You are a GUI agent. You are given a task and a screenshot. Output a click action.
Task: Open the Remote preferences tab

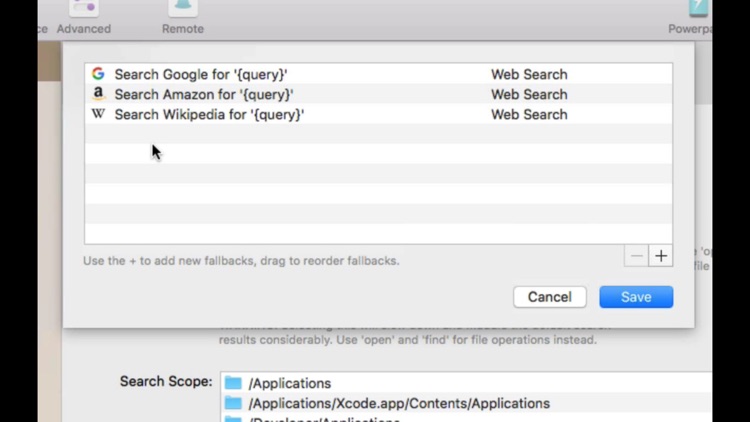tap(183, 18)
